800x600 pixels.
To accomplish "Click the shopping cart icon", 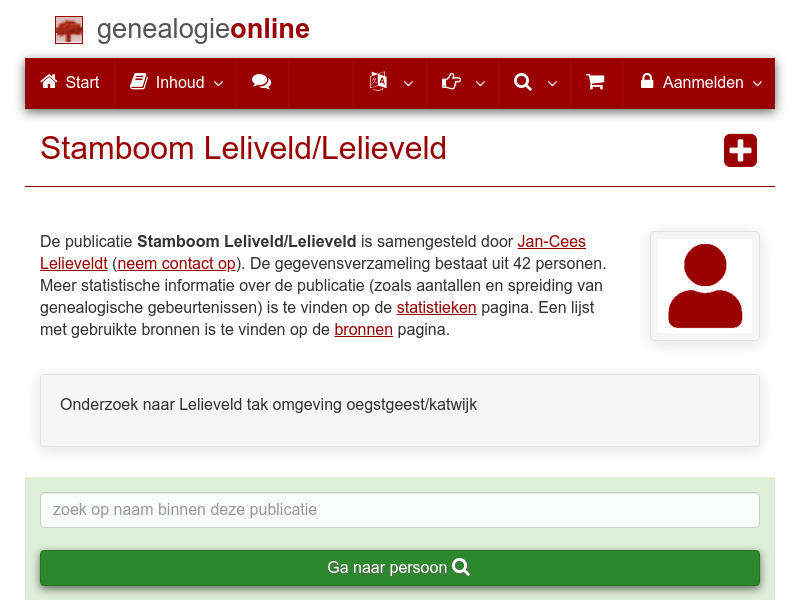I will click(x=595, y=83).
